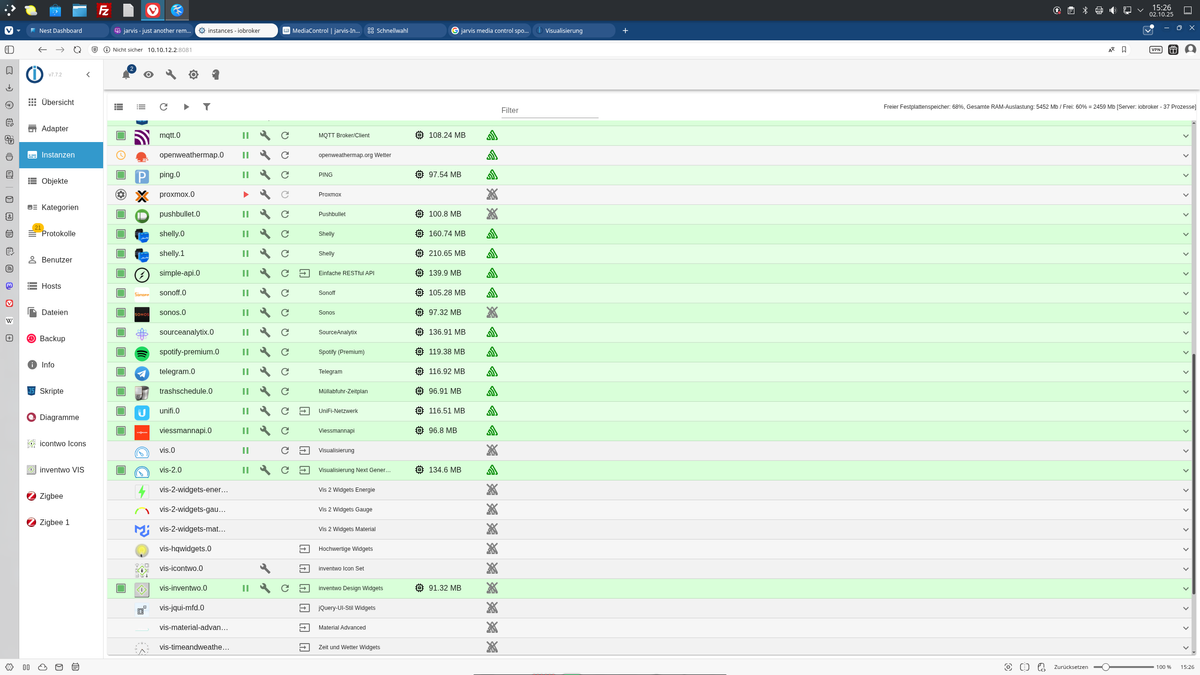
Task: Open FileZilla from the taskbar
Action: 103,10
